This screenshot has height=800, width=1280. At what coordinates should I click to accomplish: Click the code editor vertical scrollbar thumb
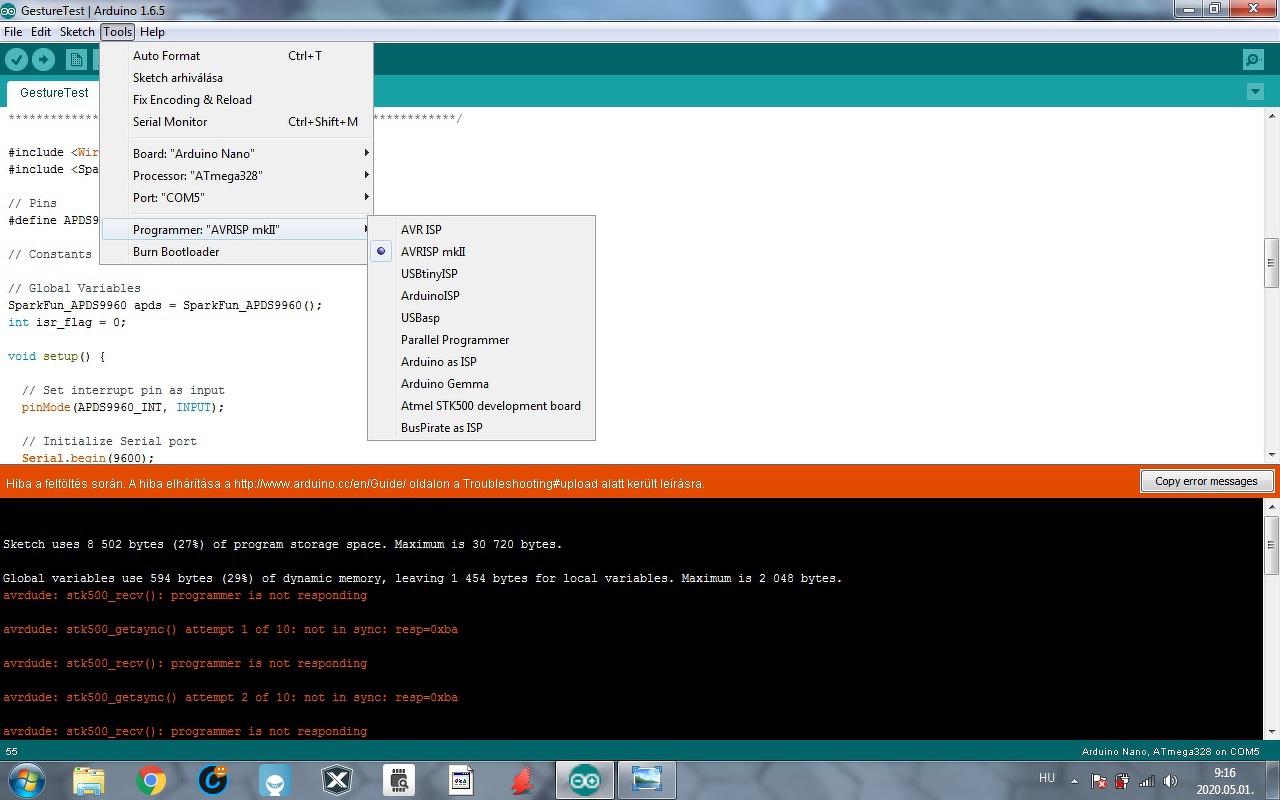coord(1271,263)
